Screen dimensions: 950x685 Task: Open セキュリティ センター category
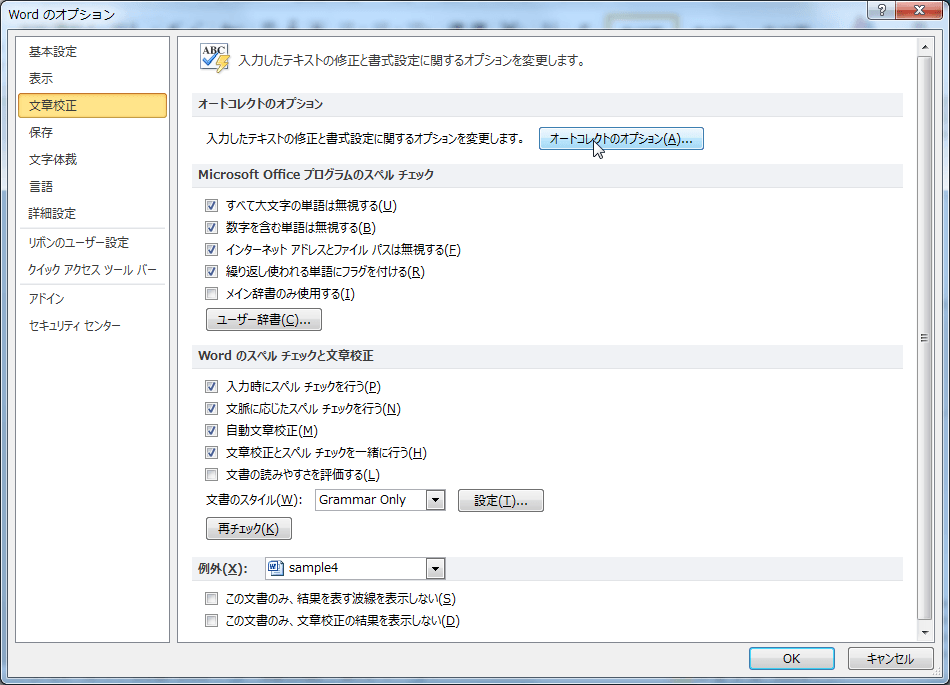[92, 326]
